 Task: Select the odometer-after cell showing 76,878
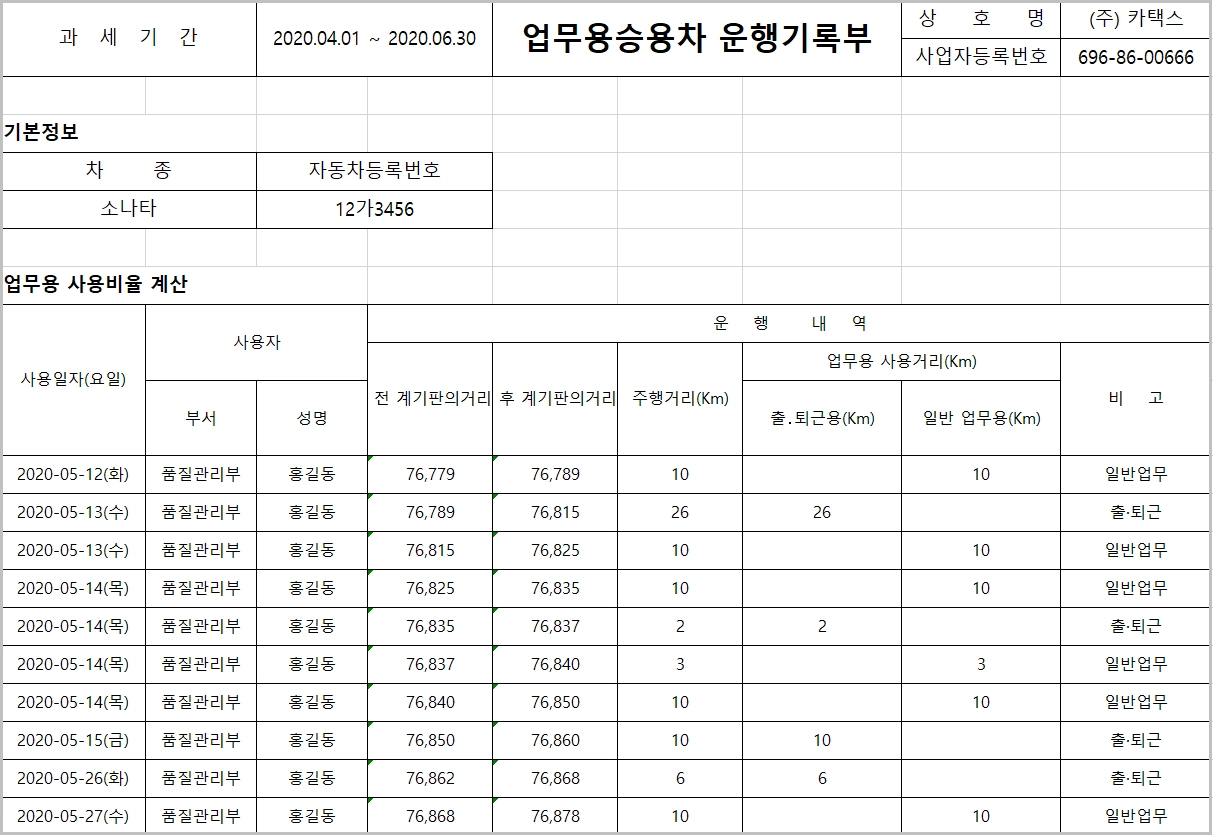pos(555,817)
